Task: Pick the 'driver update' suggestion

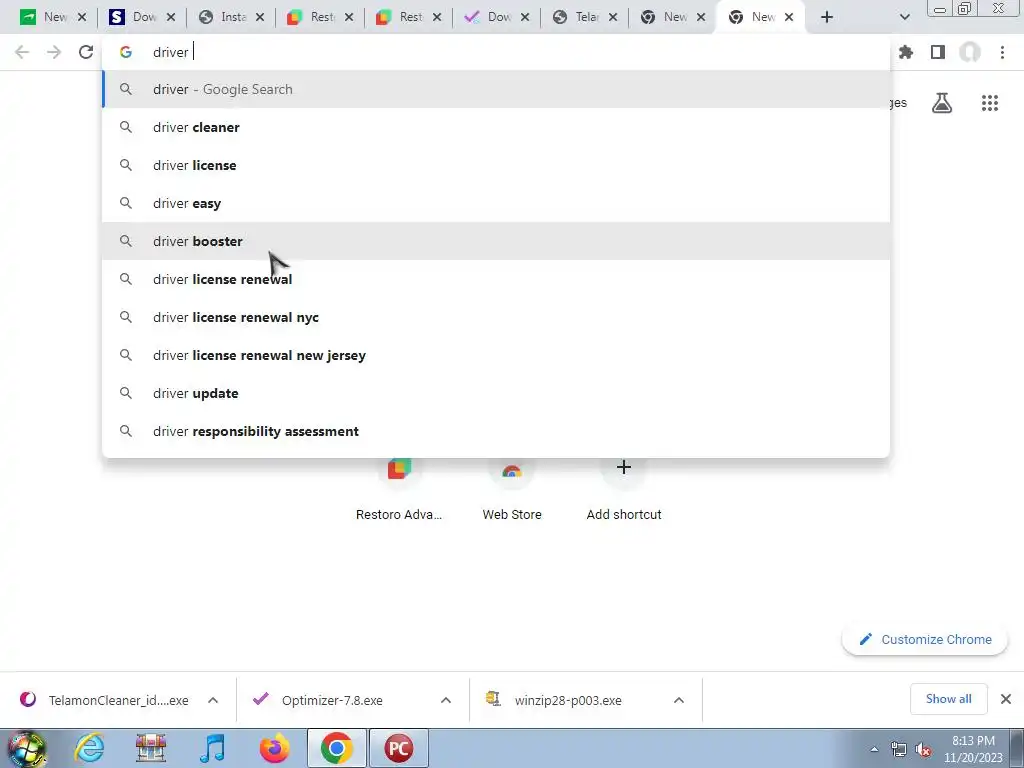Action: tap(496, 393)
